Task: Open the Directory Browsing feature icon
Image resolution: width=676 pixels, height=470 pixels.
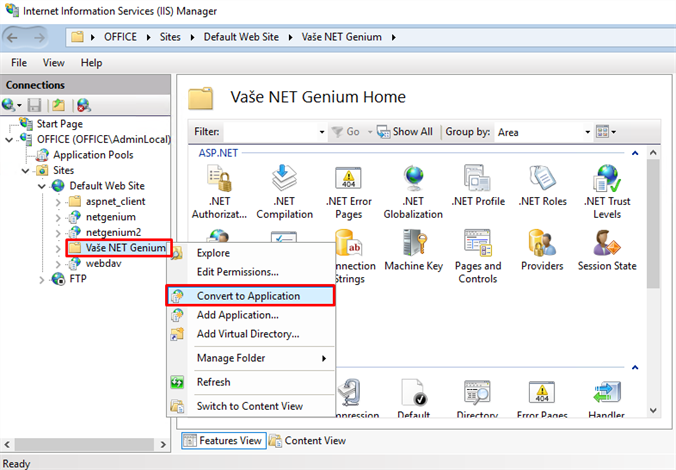Action: tap(477, 392)
